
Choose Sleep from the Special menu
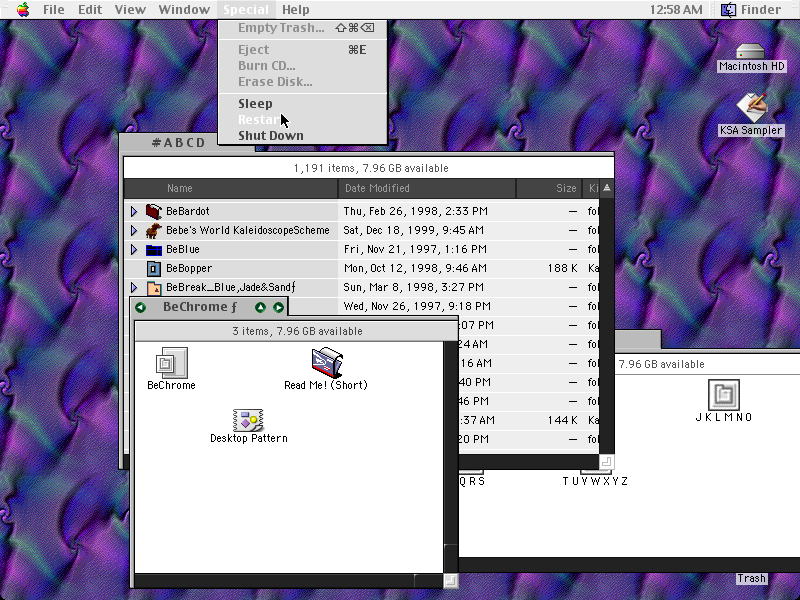tap(302, 104)
